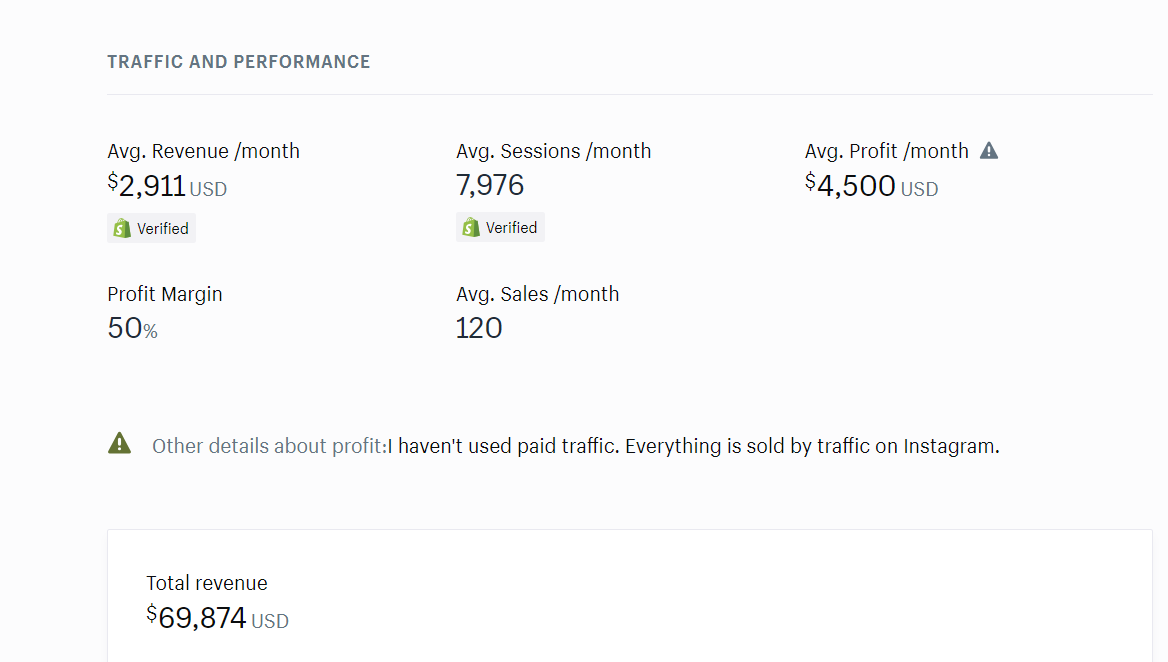Click the Traffic and Performance heading

238,62
